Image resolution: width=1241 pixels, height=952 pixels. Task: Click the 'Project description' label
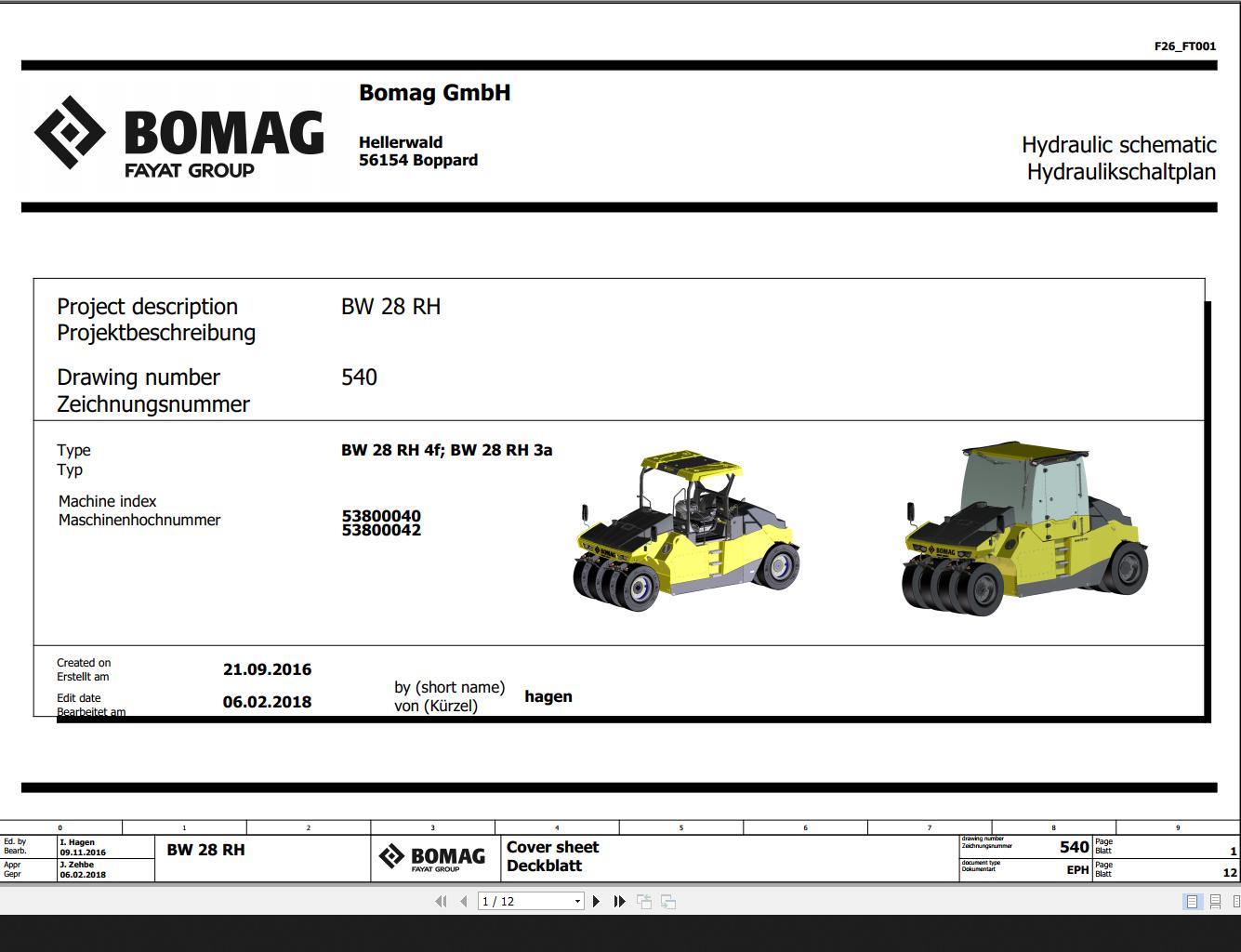(x=147, y=307)
